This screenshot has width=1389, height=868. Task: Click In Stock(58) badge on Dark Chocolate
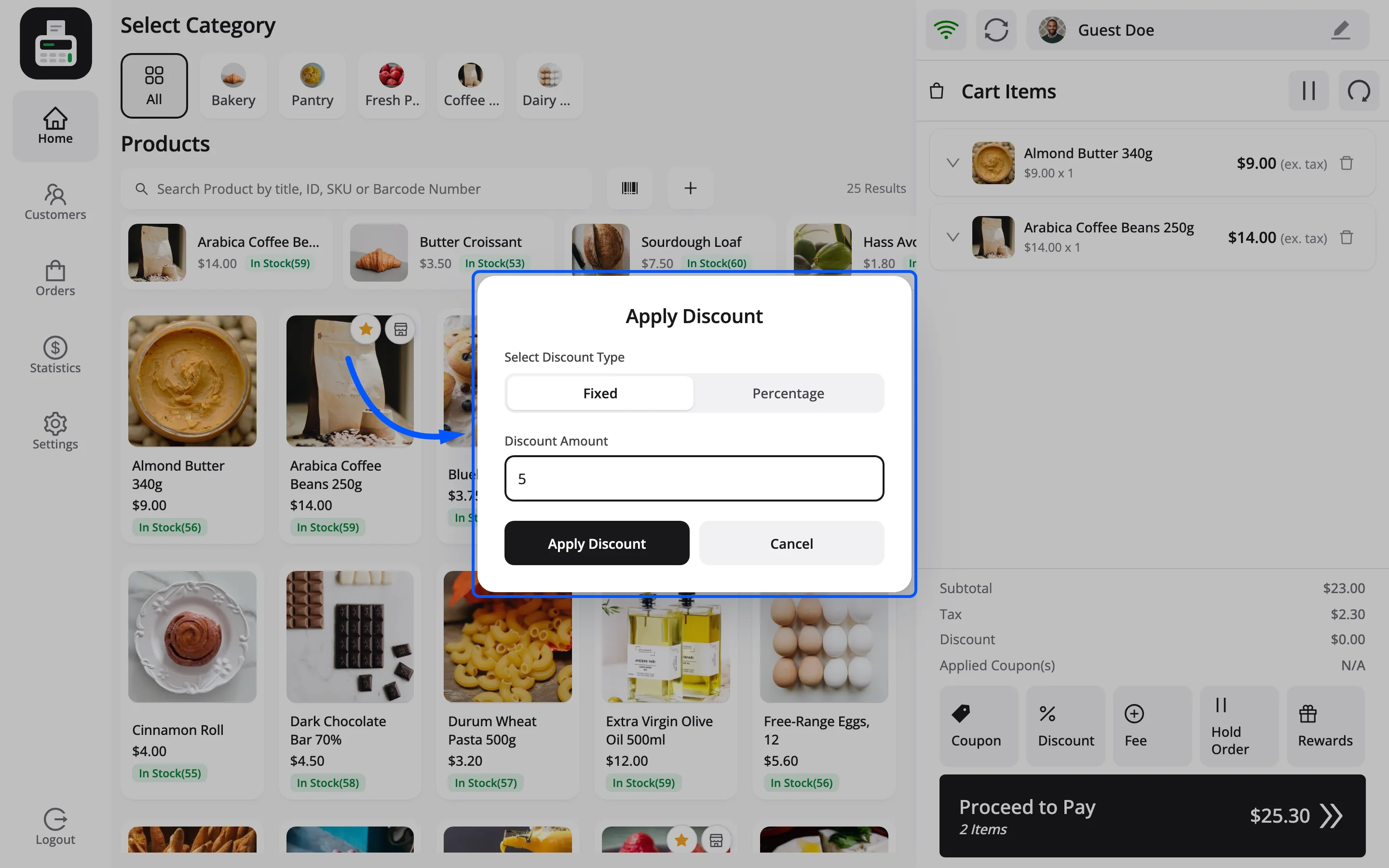(328, 783)
